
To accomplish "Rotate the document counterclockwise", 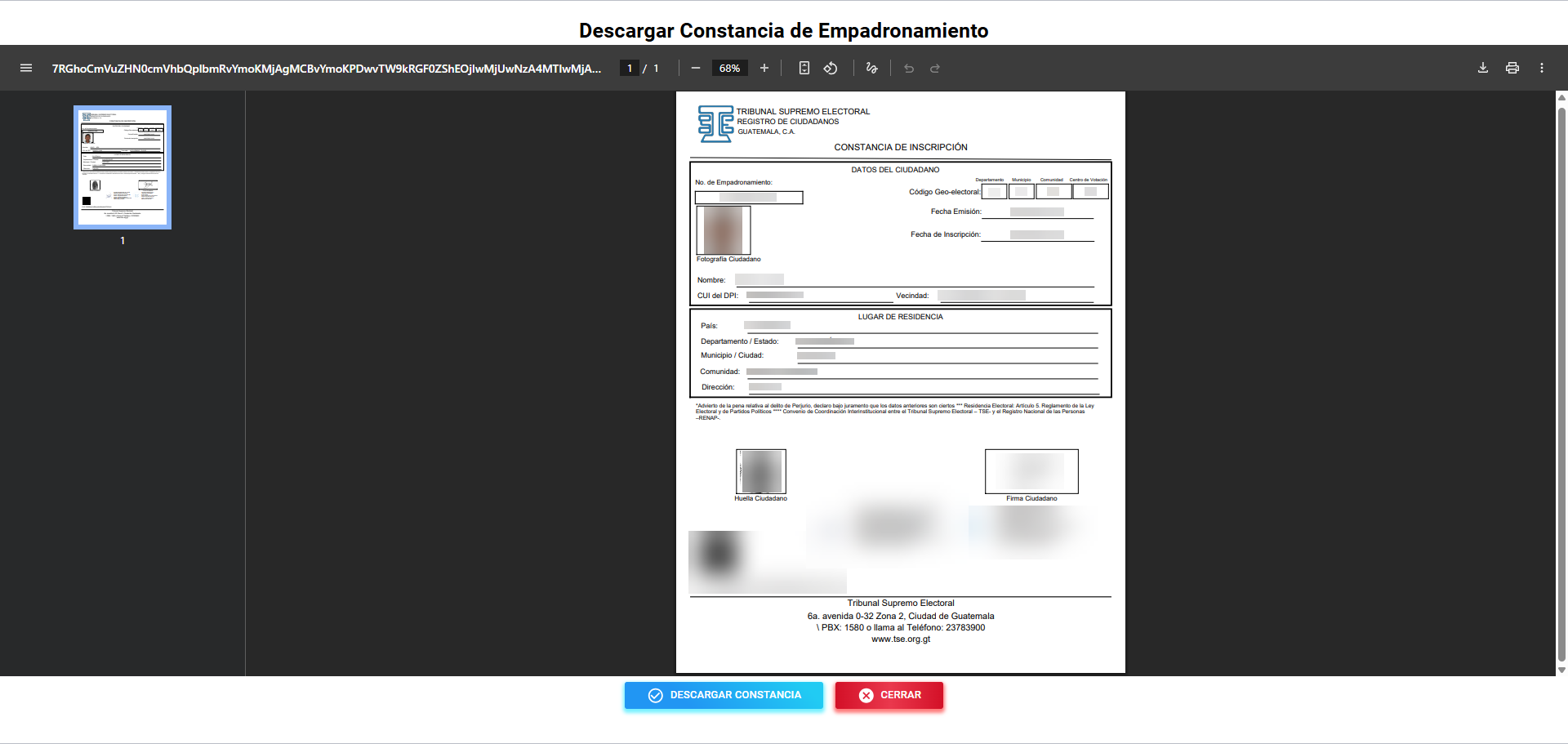I will [x=831, y=69].
